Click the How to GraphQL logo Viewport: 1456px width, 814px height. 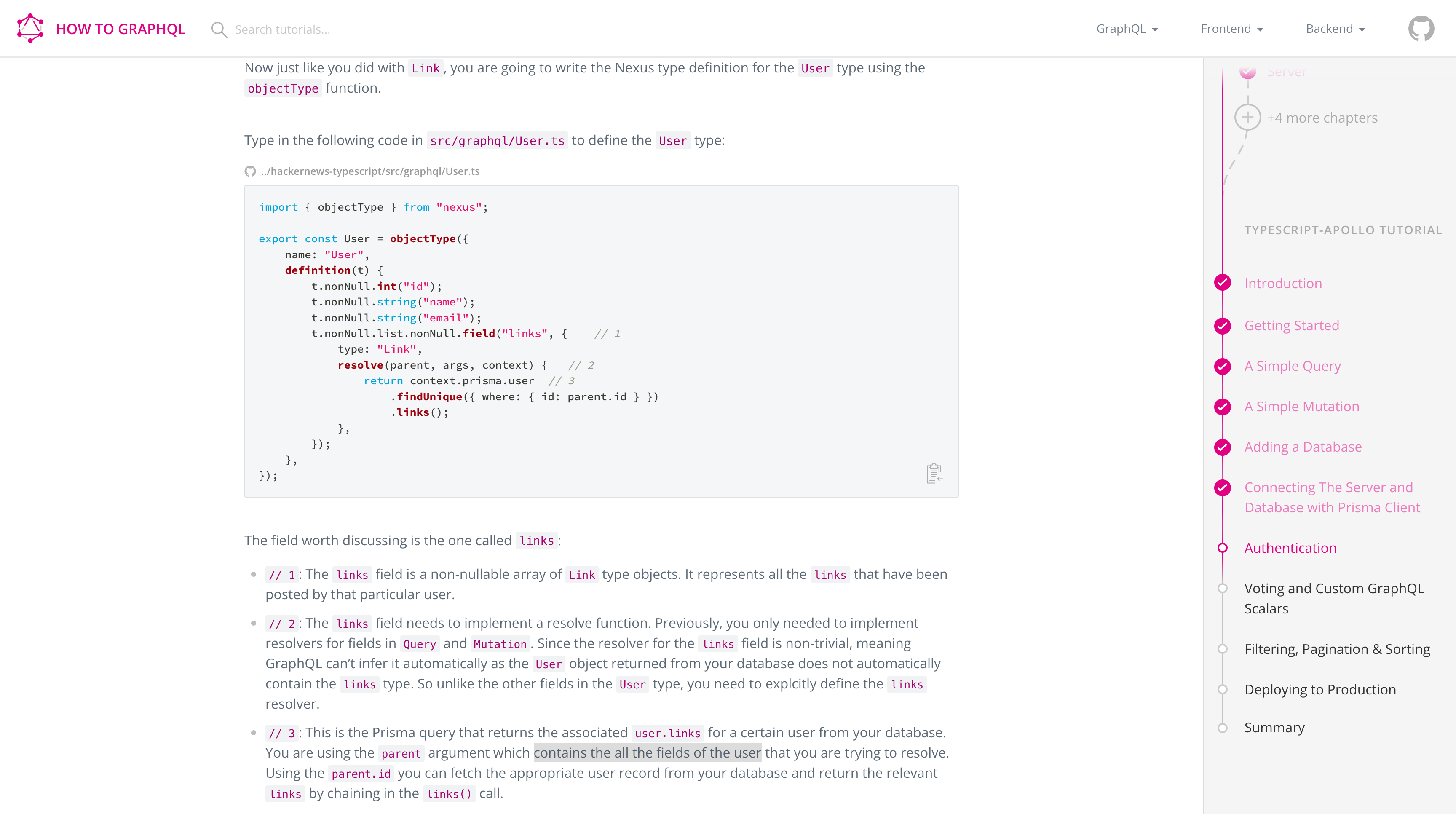coord(30,28)
